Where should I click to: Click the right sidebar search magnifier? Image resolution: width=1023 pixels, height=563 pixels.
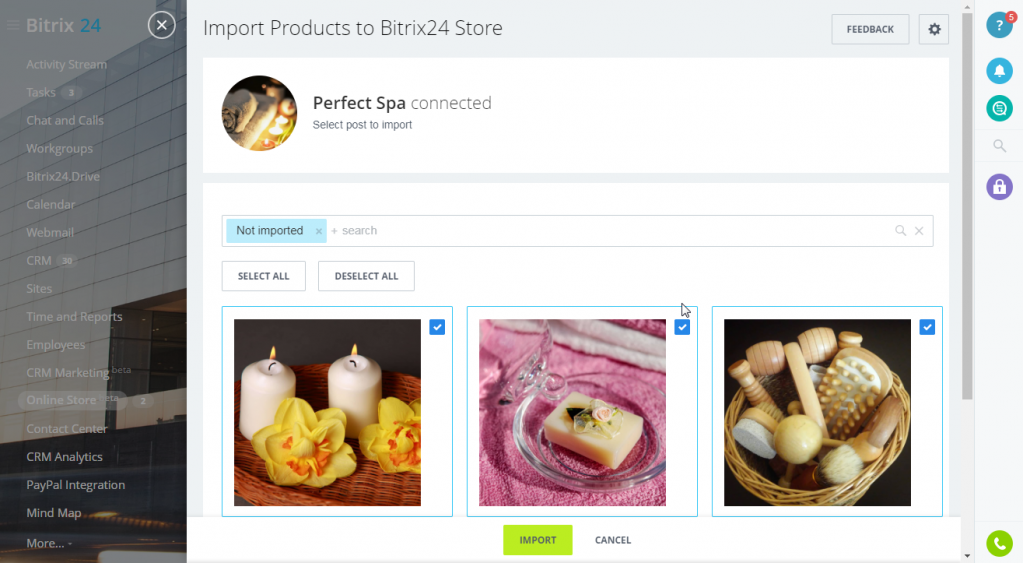(x=999, y=145)
